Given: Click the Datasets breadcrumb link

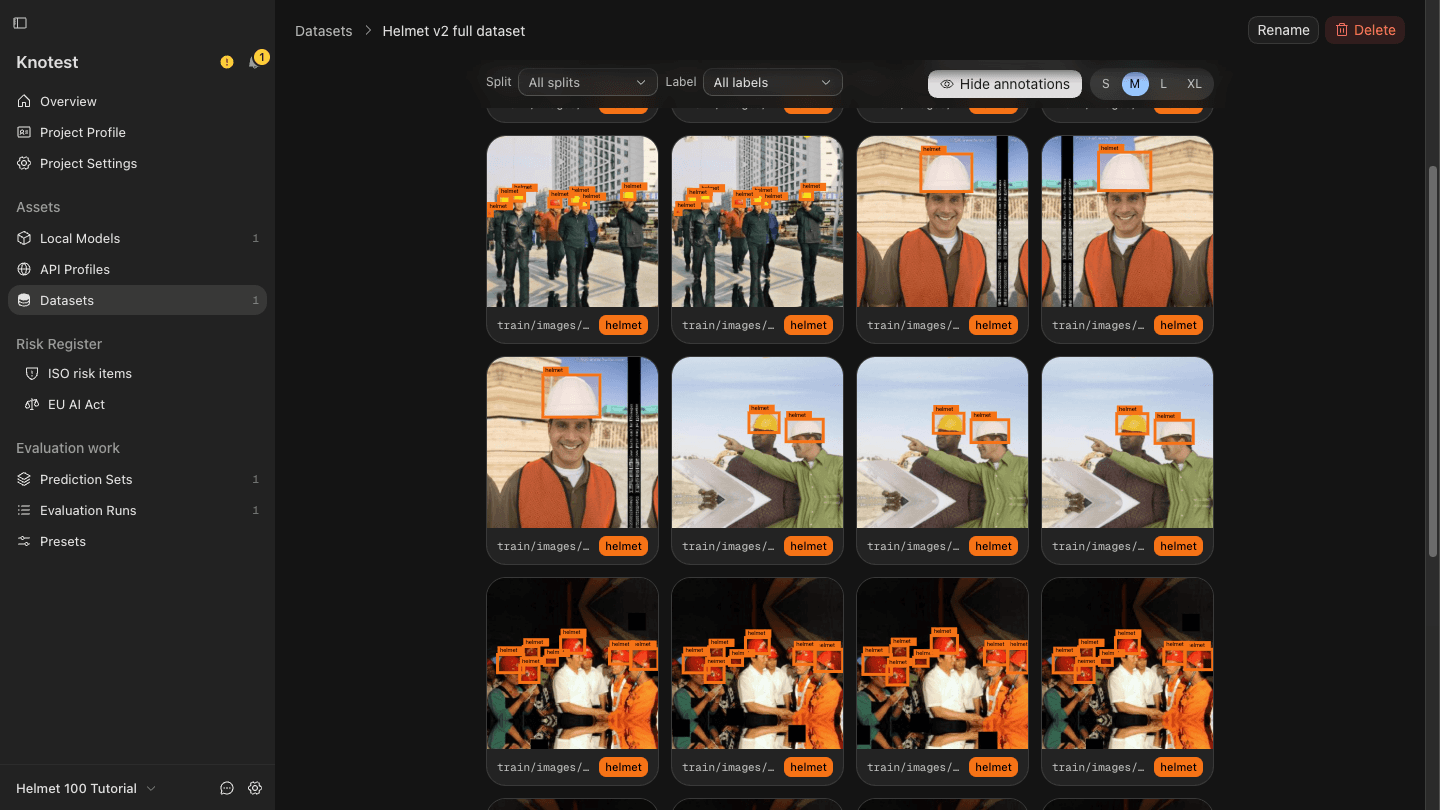Looking at the screenshot, I should pos(323,31).
